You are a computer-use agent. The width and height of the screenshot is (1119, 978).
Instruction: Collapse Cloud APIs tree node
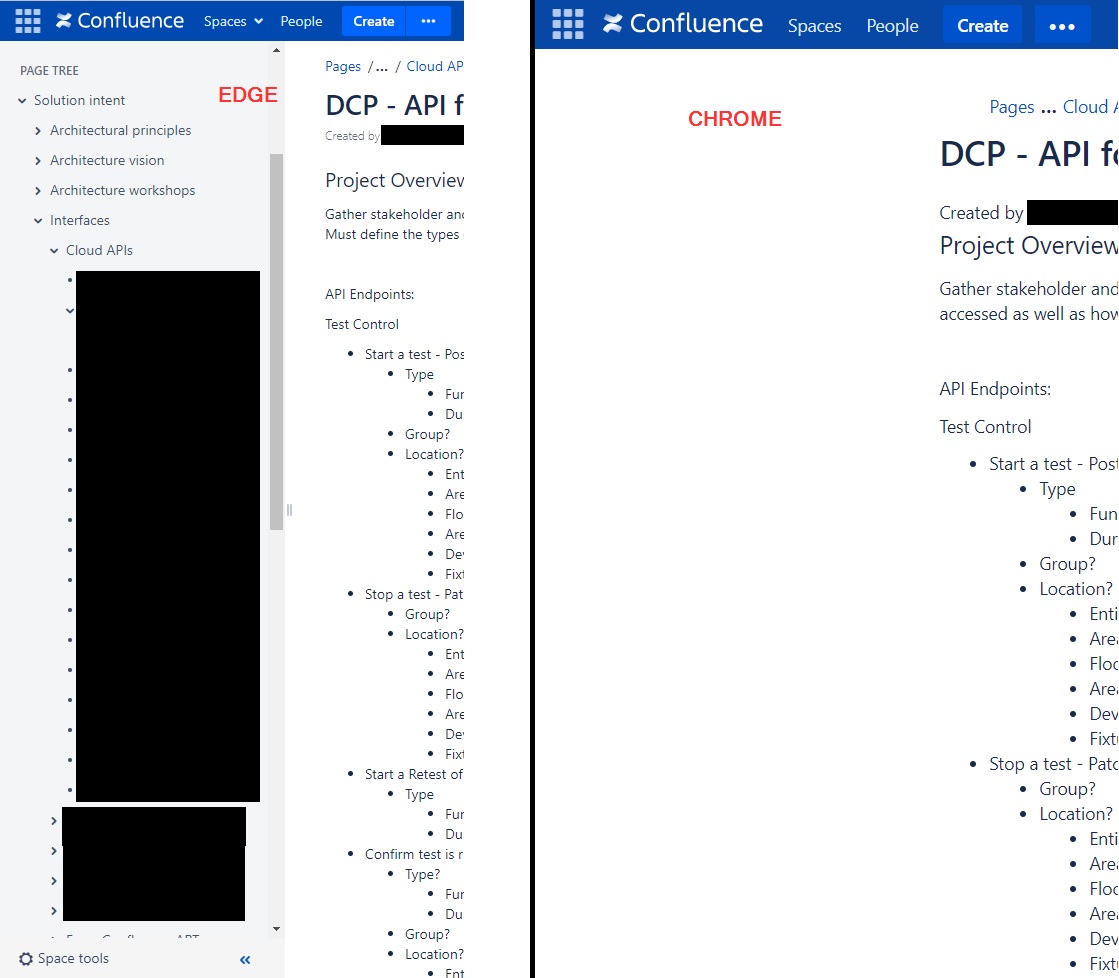pos(54,251)
